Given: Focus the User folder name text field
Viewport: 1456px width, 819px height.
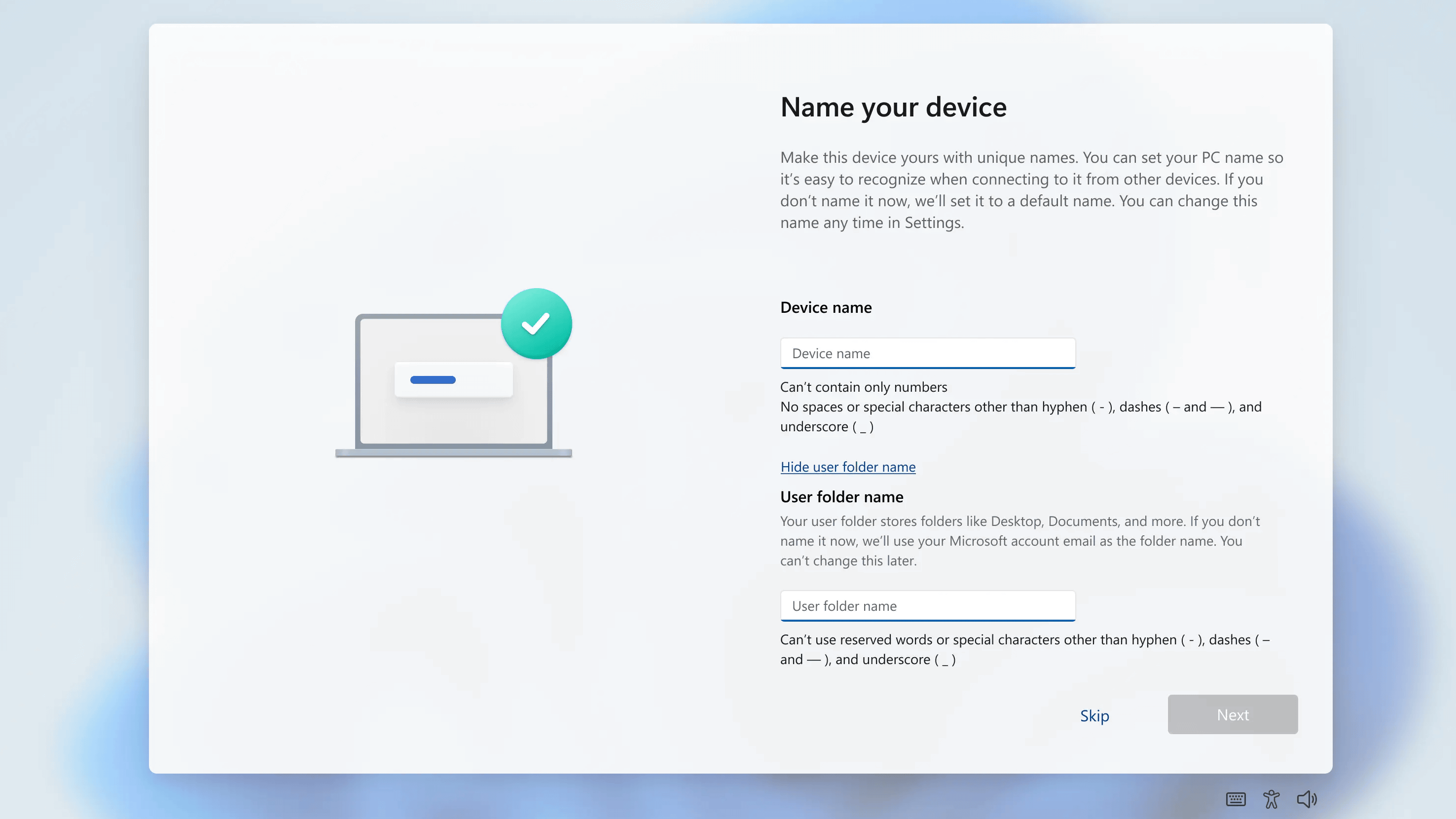Looking at the screenshot, I should [x=928, y=606].
